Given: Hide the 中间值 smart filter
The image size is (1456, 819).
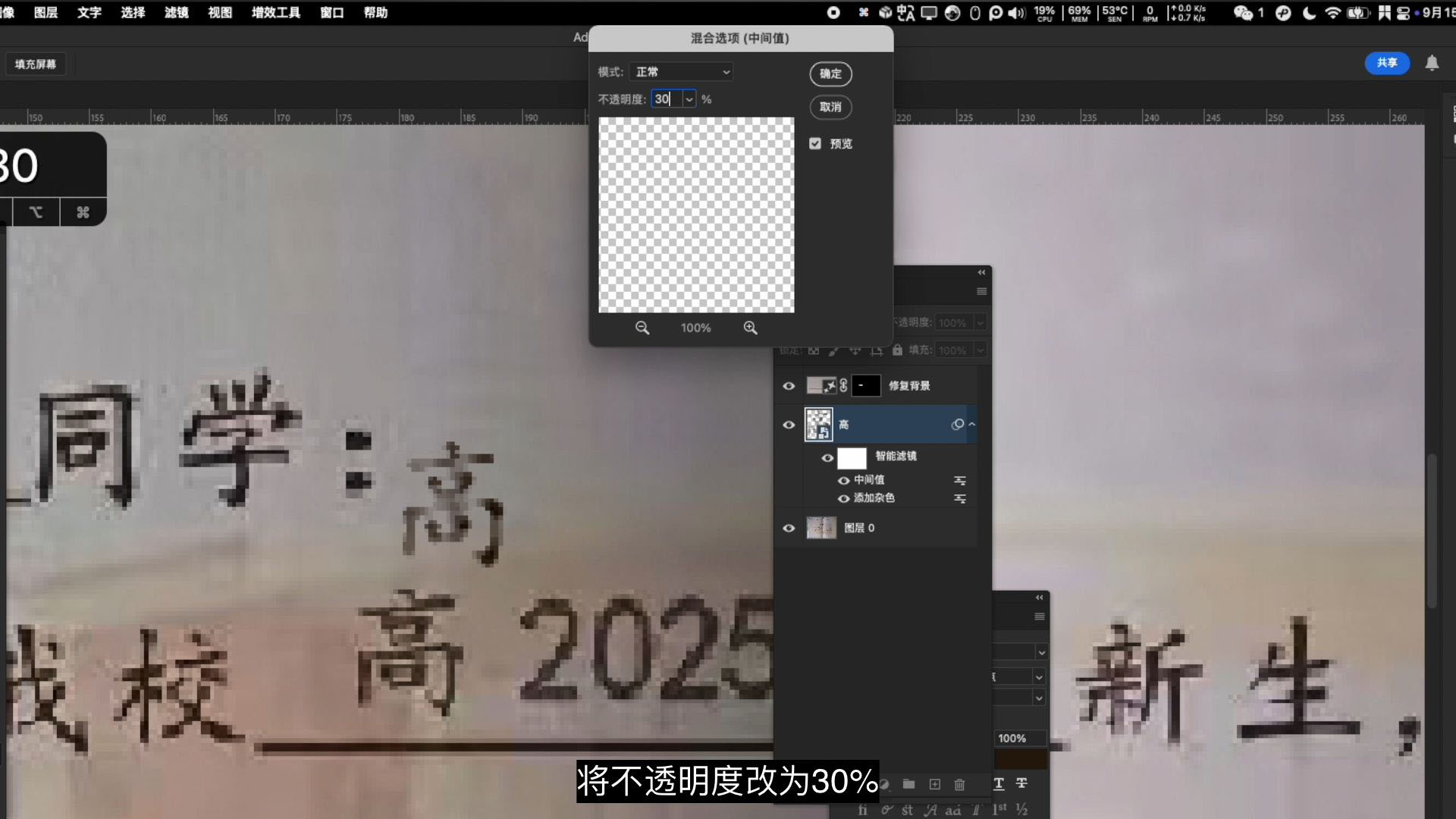Looking at the screenshot, I should pyautogui.click(x=843, y=480).
